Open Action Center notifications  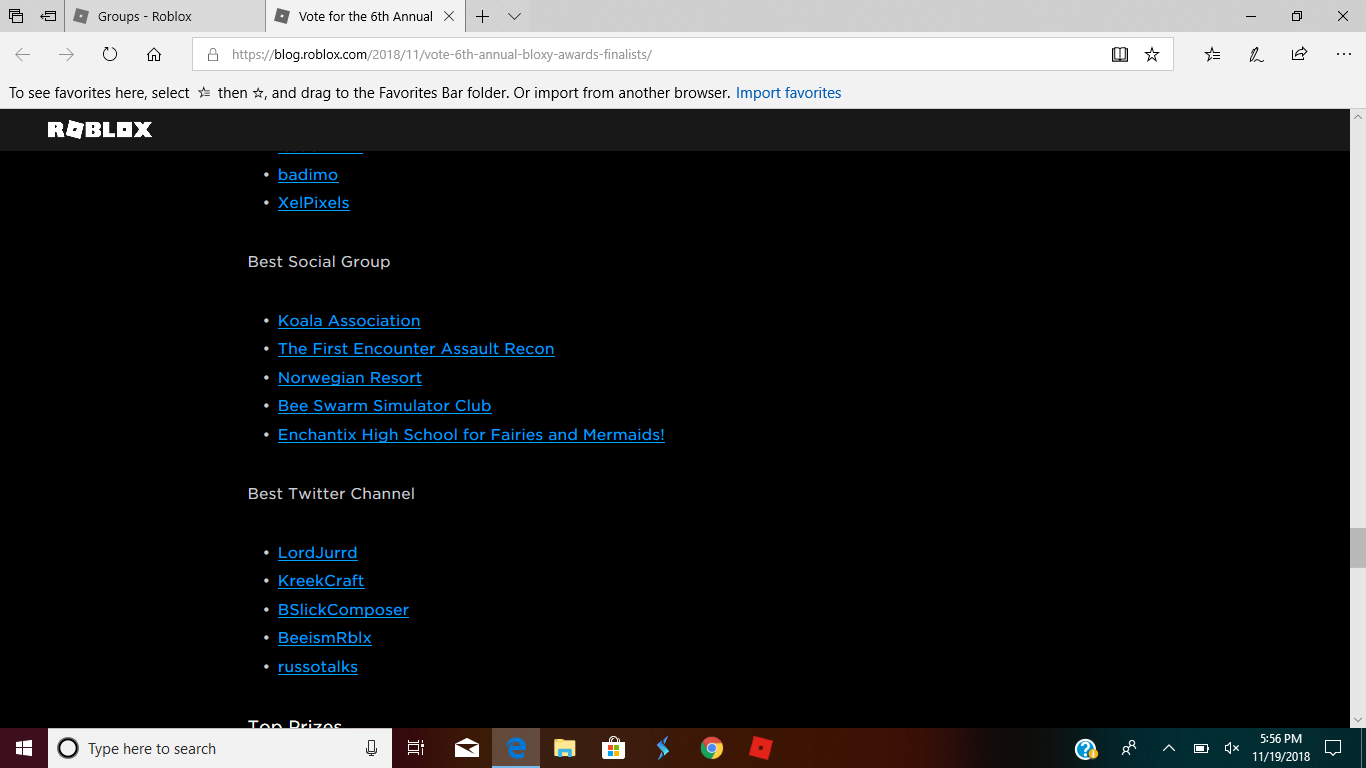(x=1332, y=748)
